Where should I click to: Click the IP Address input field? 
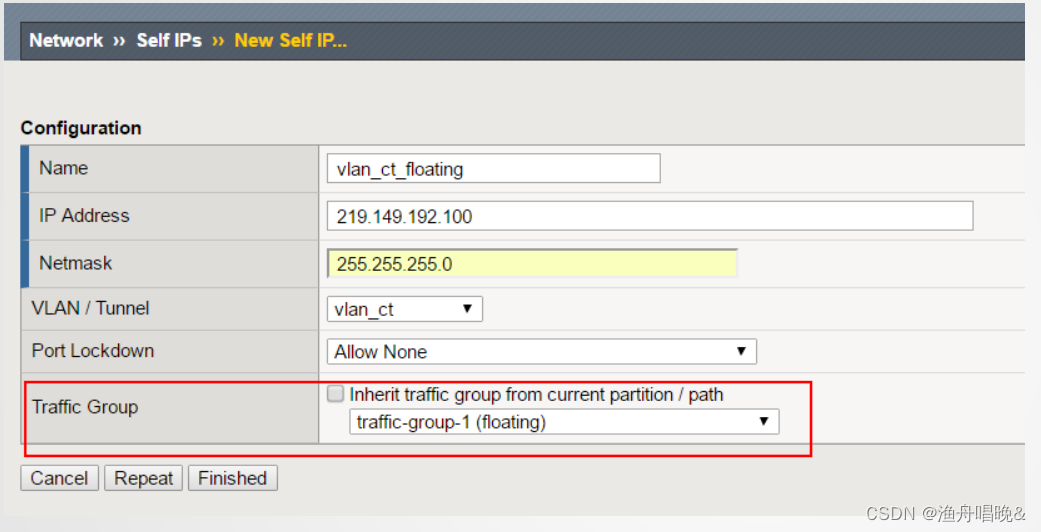tap(650, 217)
